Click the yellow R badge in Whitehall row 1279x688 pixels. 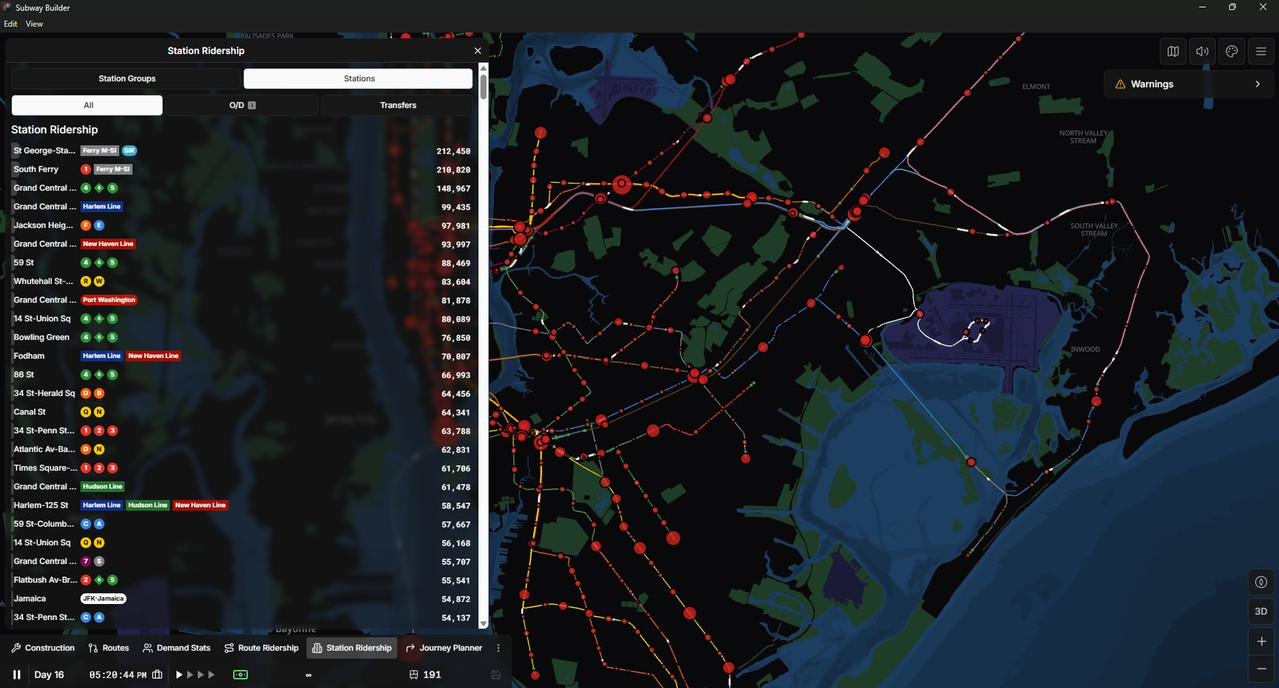86,281
